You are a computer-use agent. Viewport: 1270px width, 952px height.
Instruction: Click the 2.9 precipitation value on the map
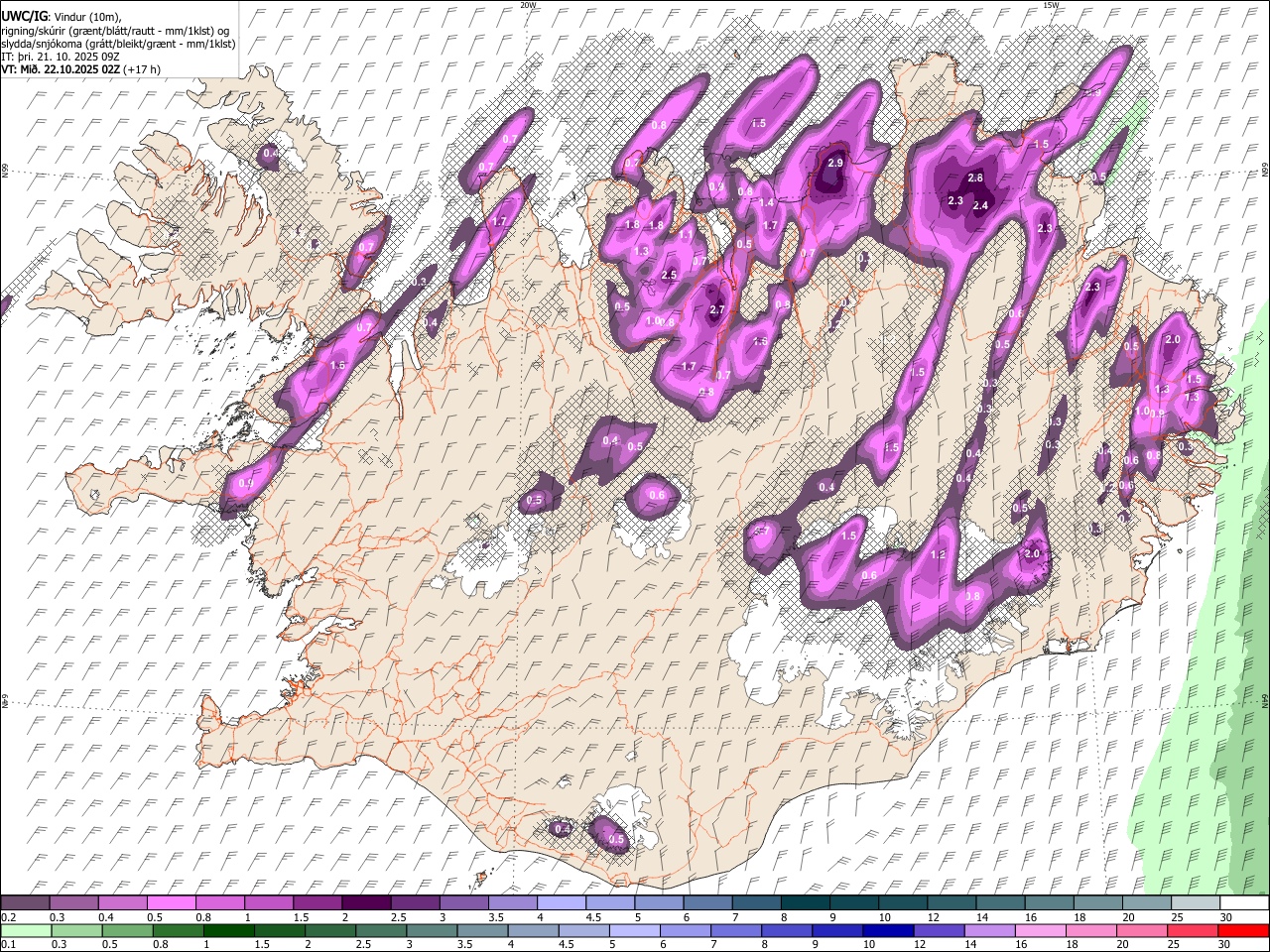[835, 163]
